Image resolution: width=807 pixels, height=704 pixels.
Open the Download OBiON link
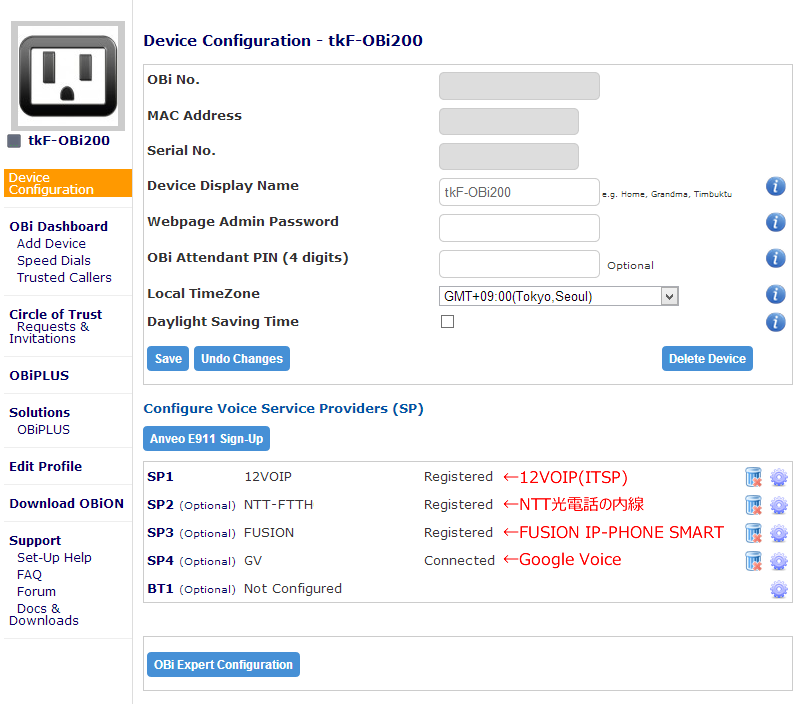click(66, 503)
